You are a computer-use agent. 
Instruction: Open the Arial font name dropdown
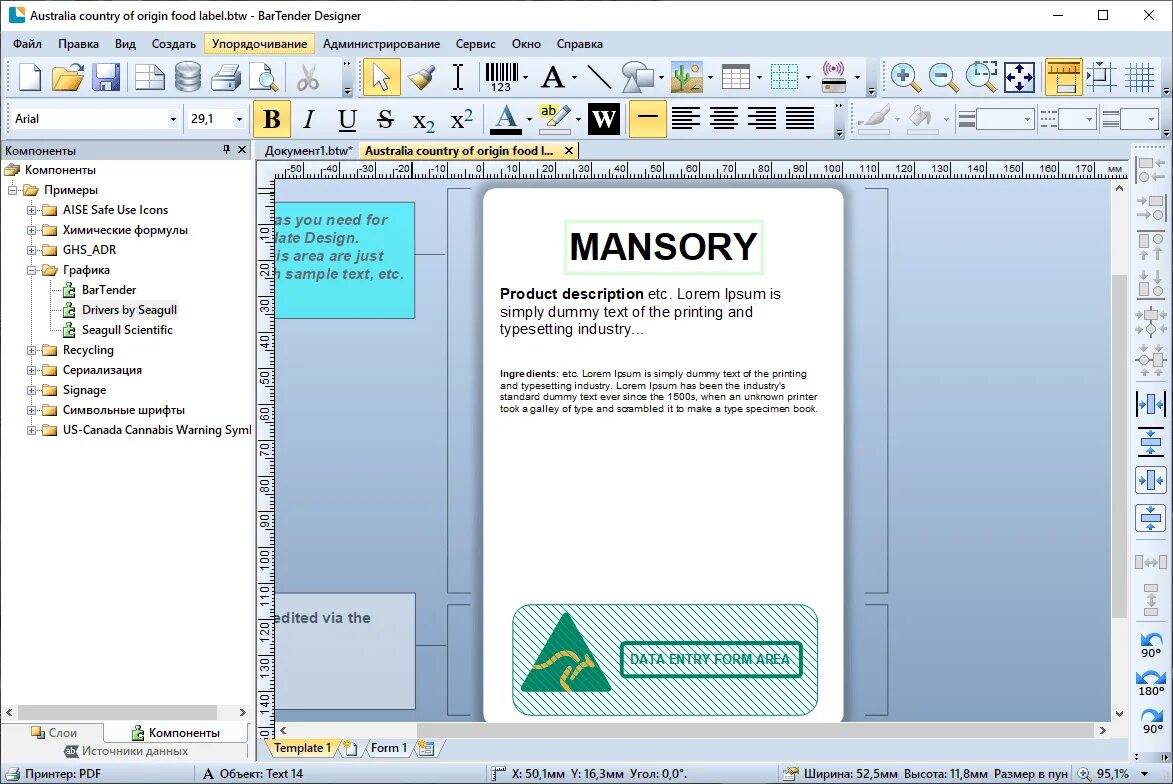173,119
